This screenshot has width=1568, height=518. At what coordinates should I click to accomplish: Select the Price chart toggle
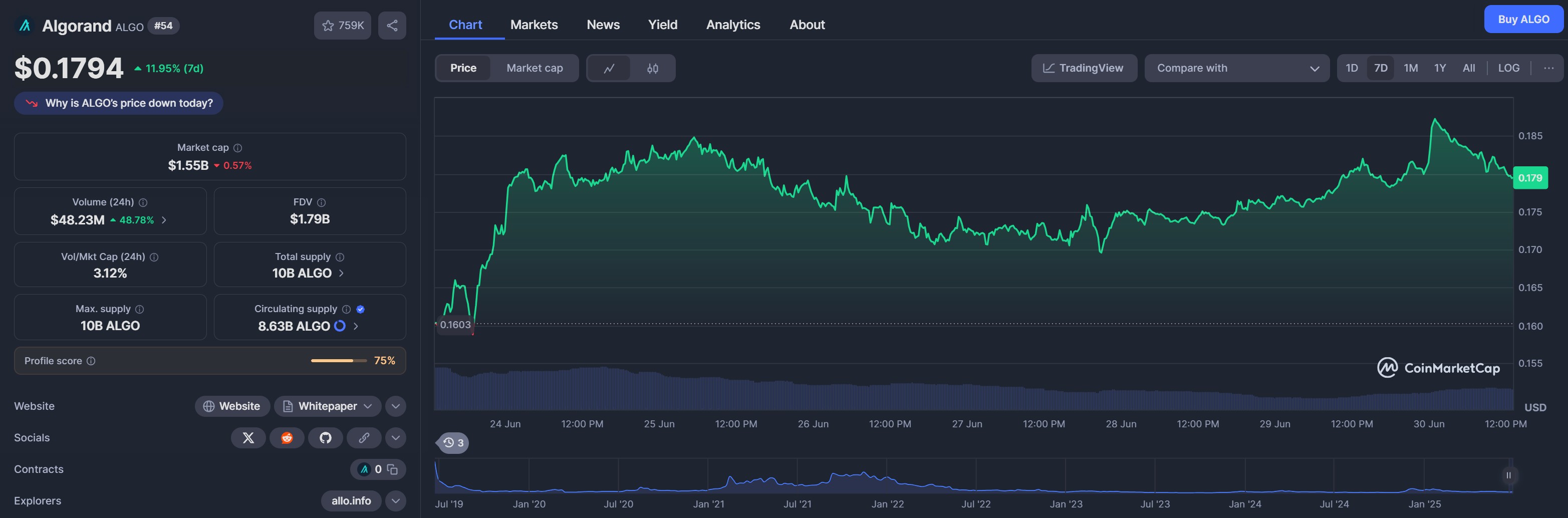click(x=463, y=68)
